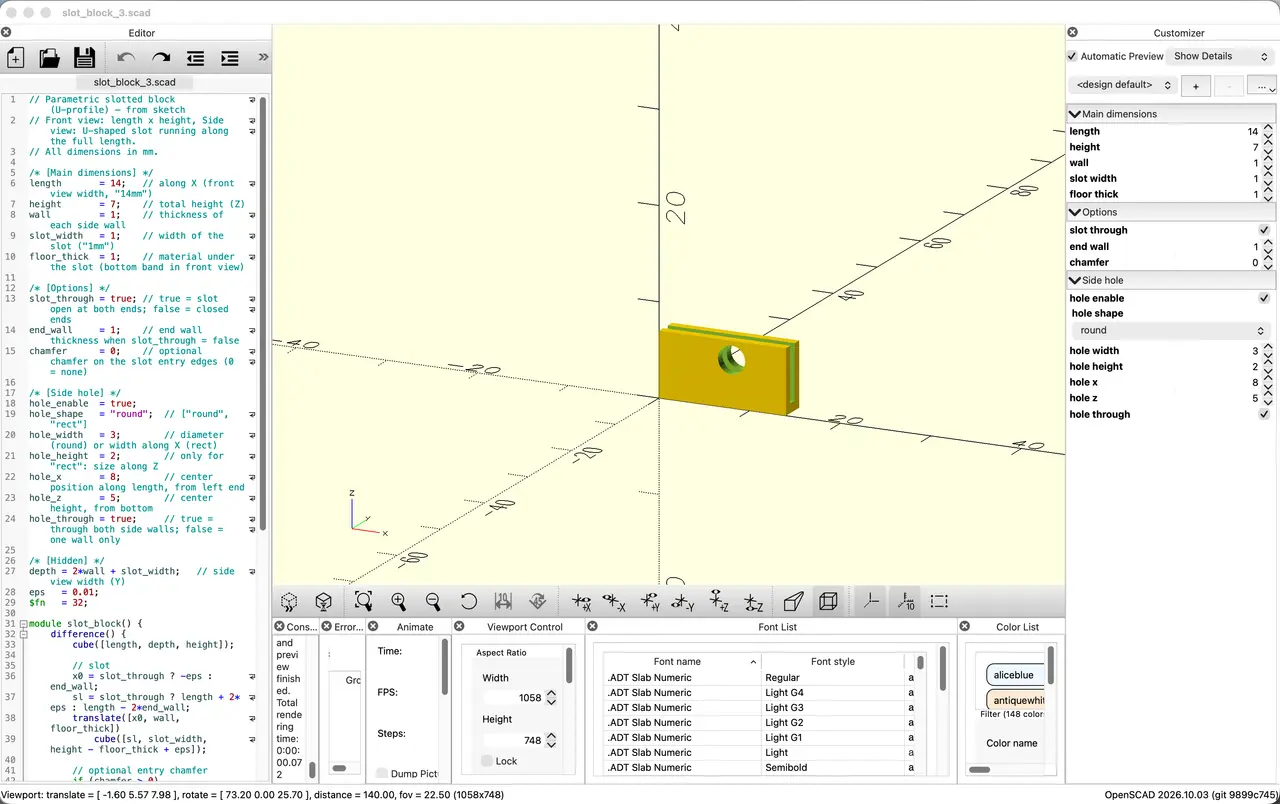Uncheck the hole enable checkbox
Viewport: 1280px width, 804px height.
(1264, 298)
